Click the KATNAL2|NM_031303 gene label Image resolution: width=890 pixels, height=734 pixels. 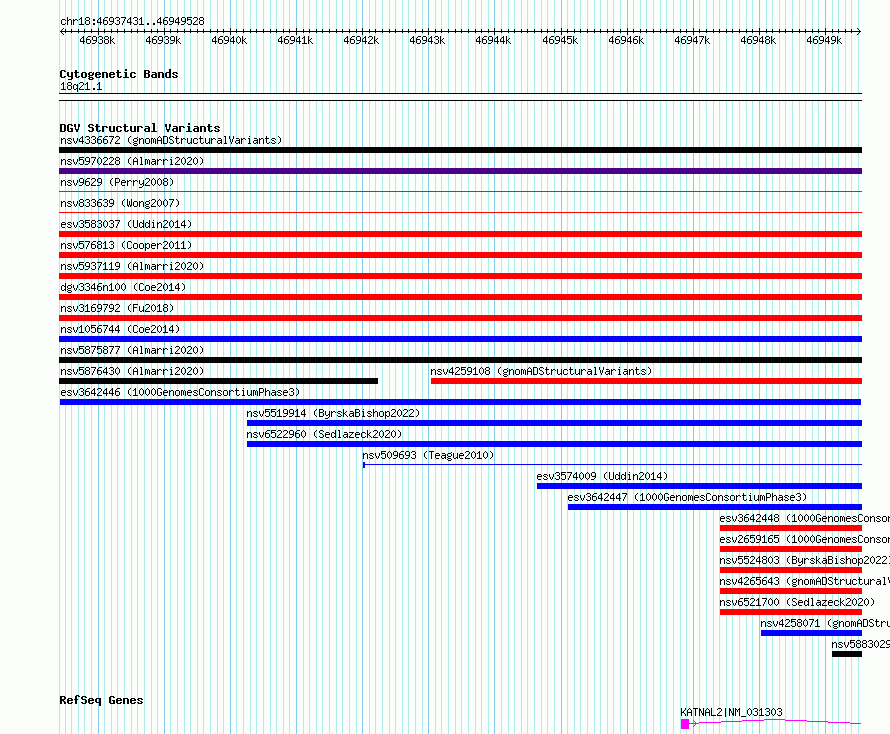(731, 712)
